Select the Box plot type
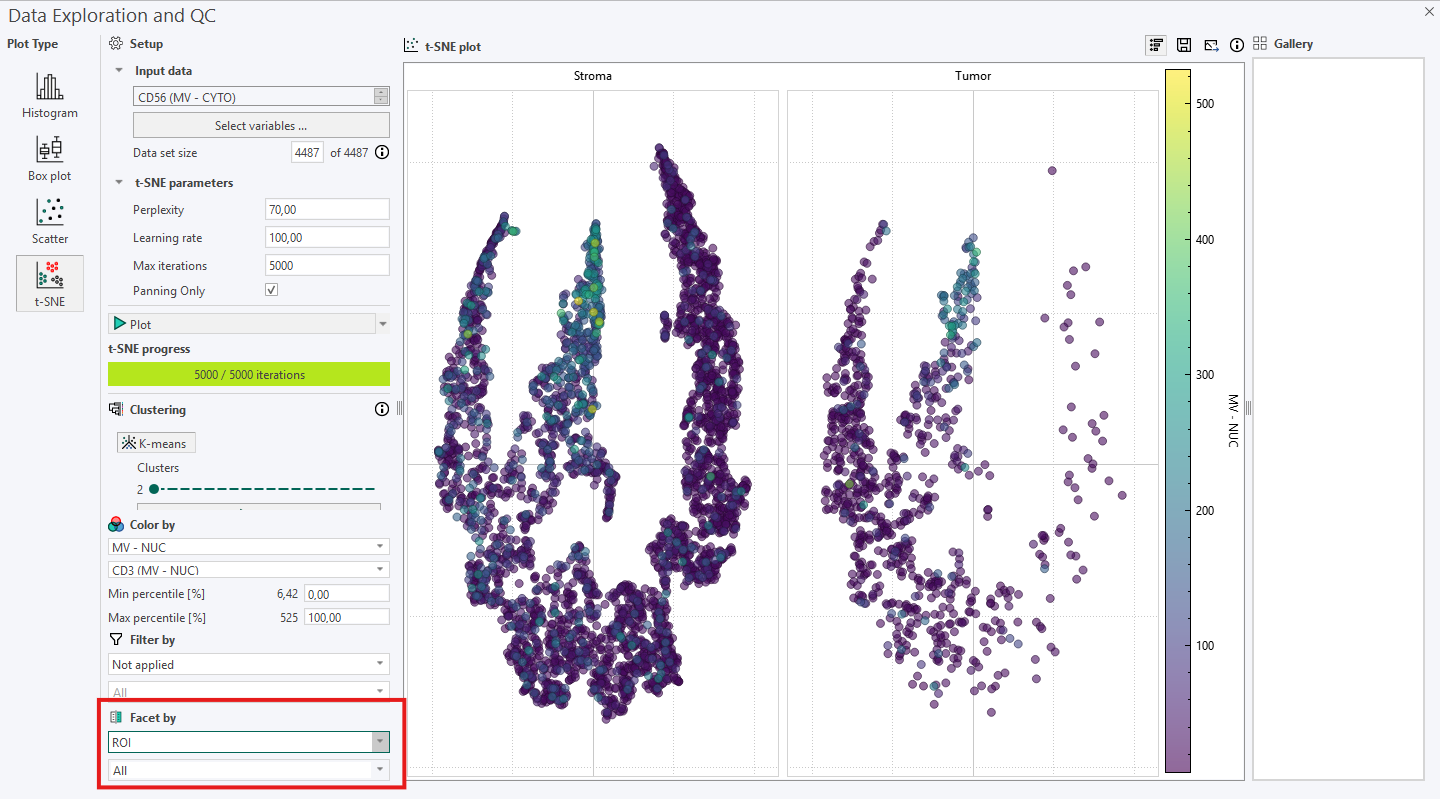The height and width of the screenshot is (799, 1440). 49,158
